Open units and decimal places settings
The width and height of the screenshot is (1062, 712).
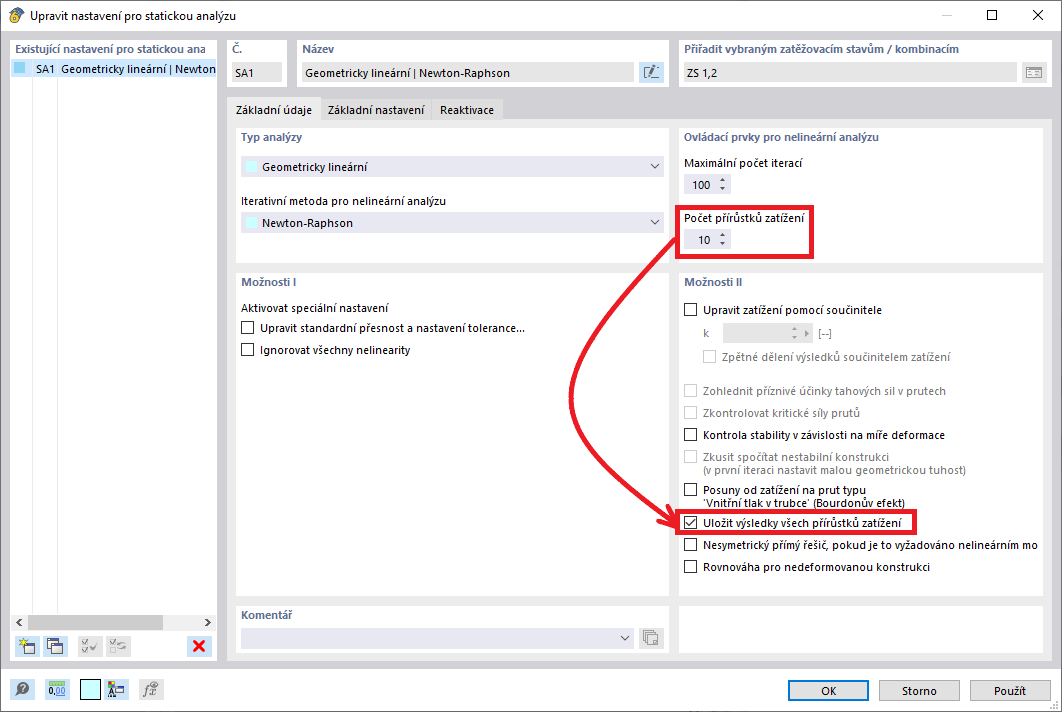[x=57, y=689]
